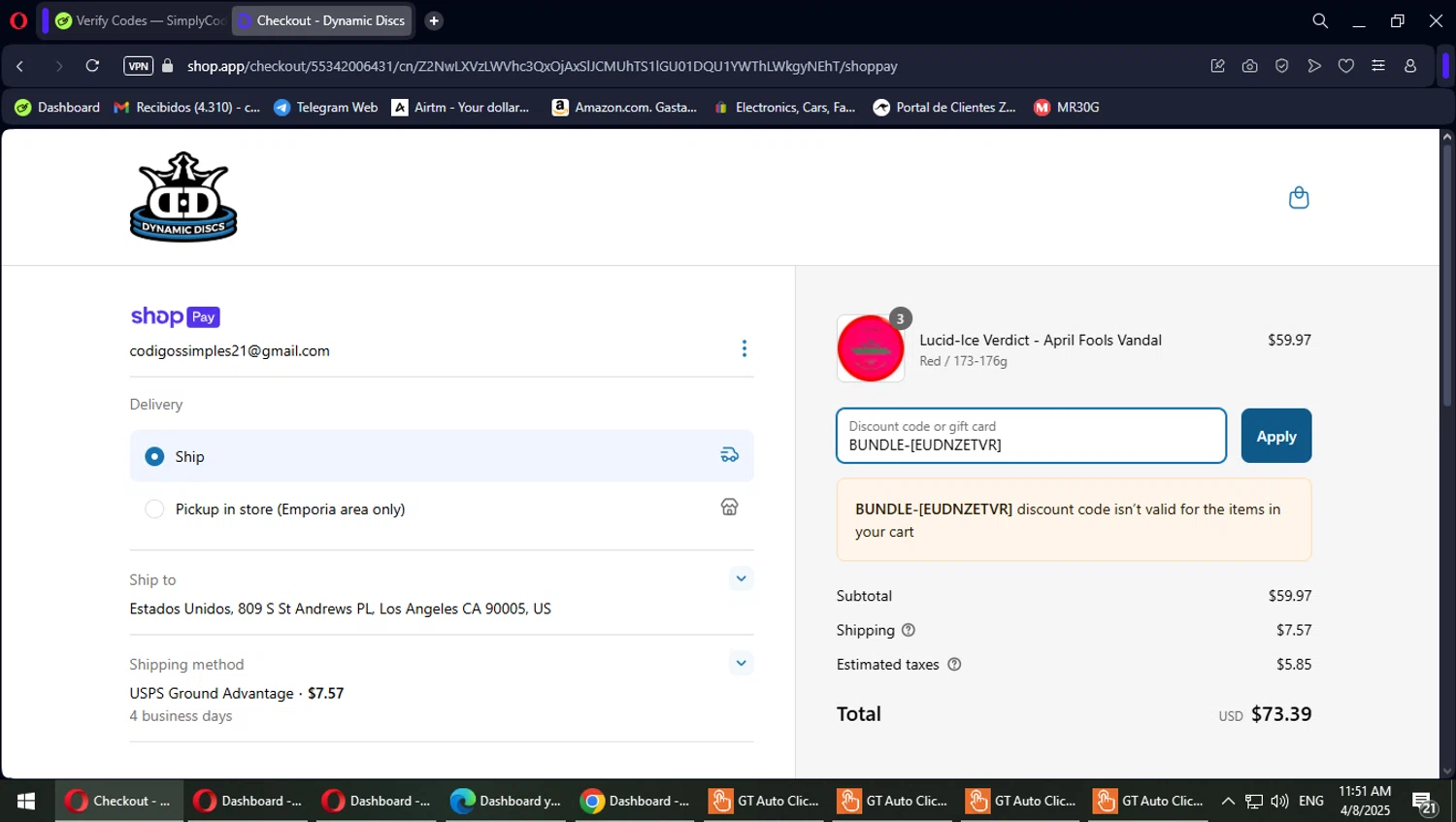1456x822 pixels.
Task: Go to Dynamic Discs store logo
Action: point(183,197)
